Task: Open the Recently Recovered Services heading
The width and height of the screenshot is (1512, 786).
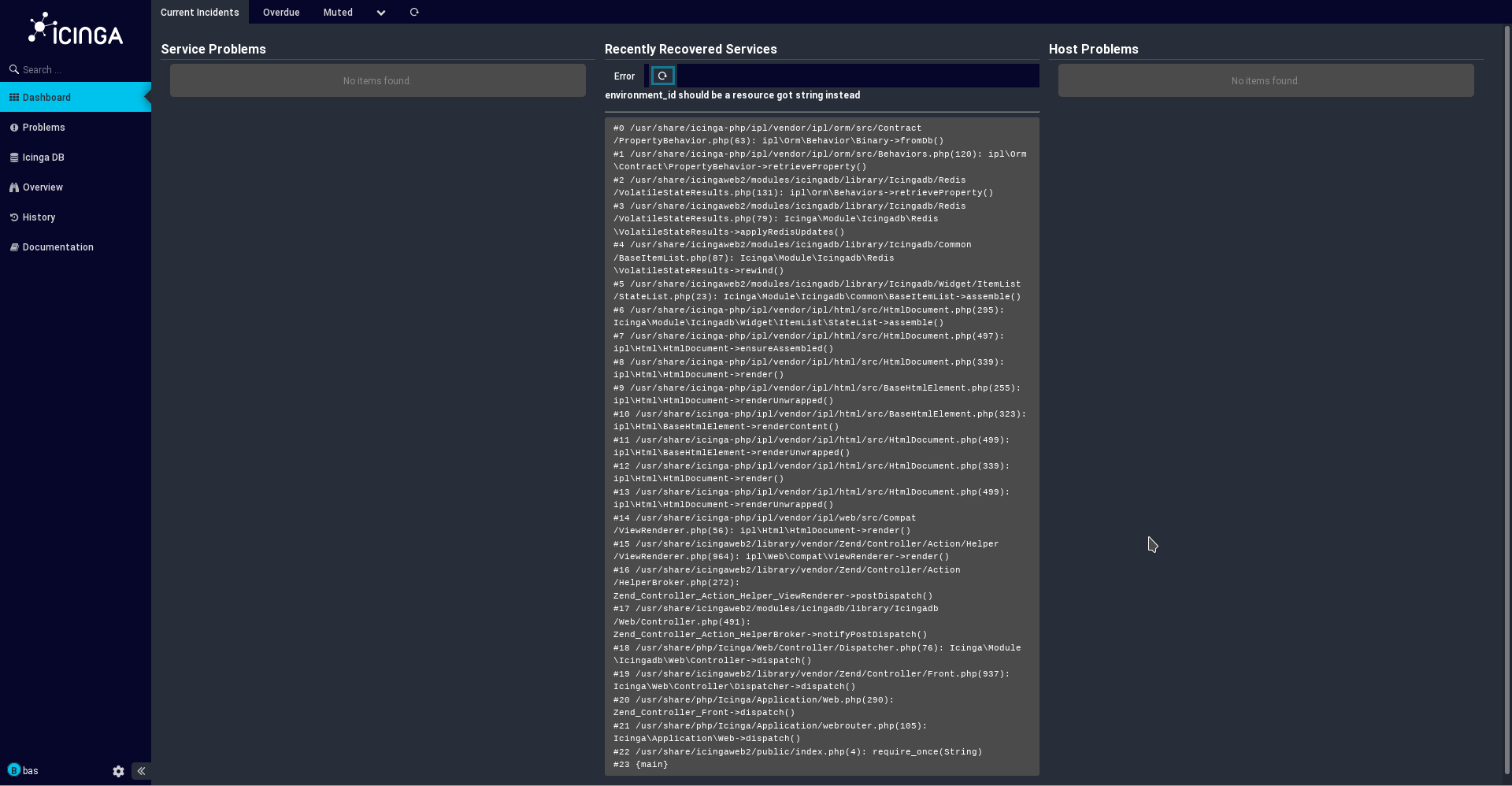Action: (691, 49)
